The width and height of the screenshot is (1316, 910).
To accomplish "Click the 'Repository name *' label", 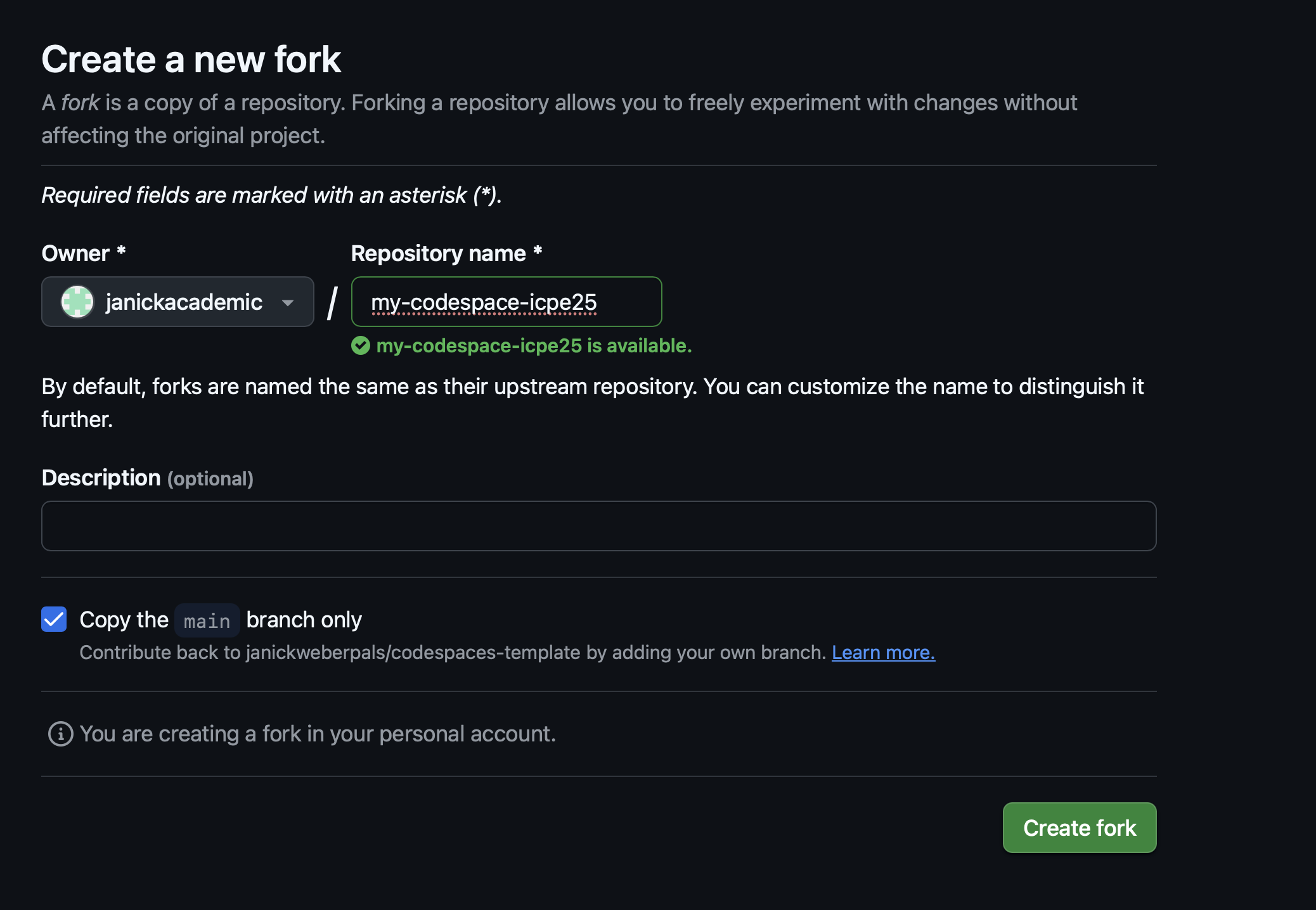I will (447, 253).
